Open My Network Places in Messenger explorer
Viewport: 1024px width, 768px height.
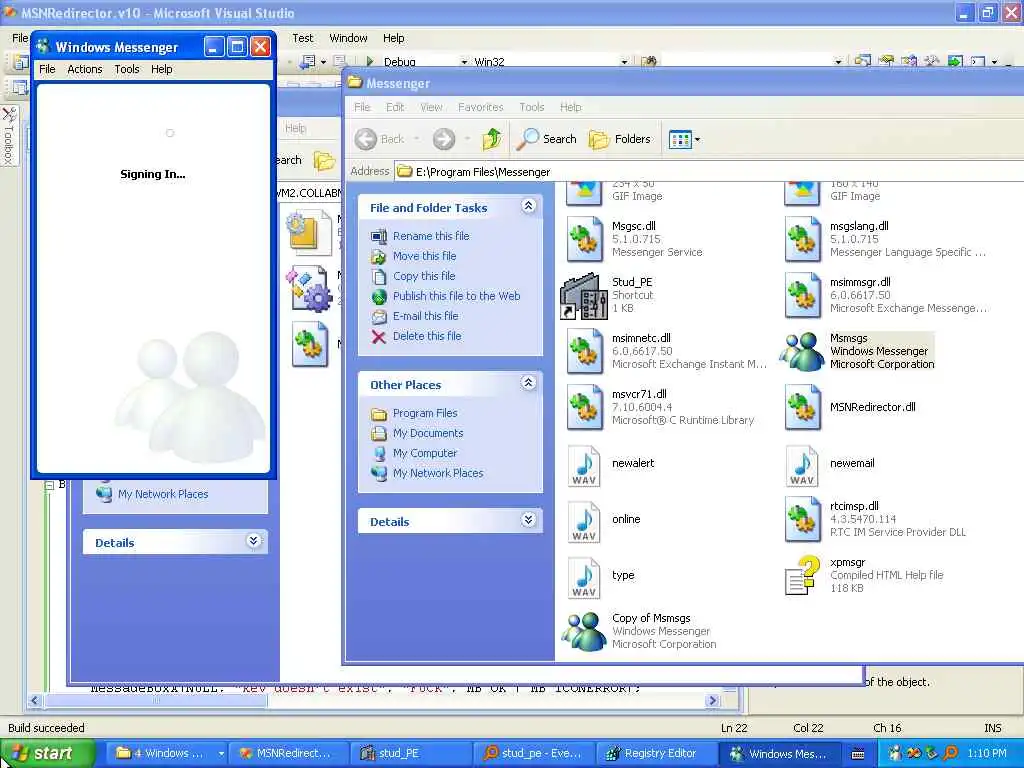point(438,473)
